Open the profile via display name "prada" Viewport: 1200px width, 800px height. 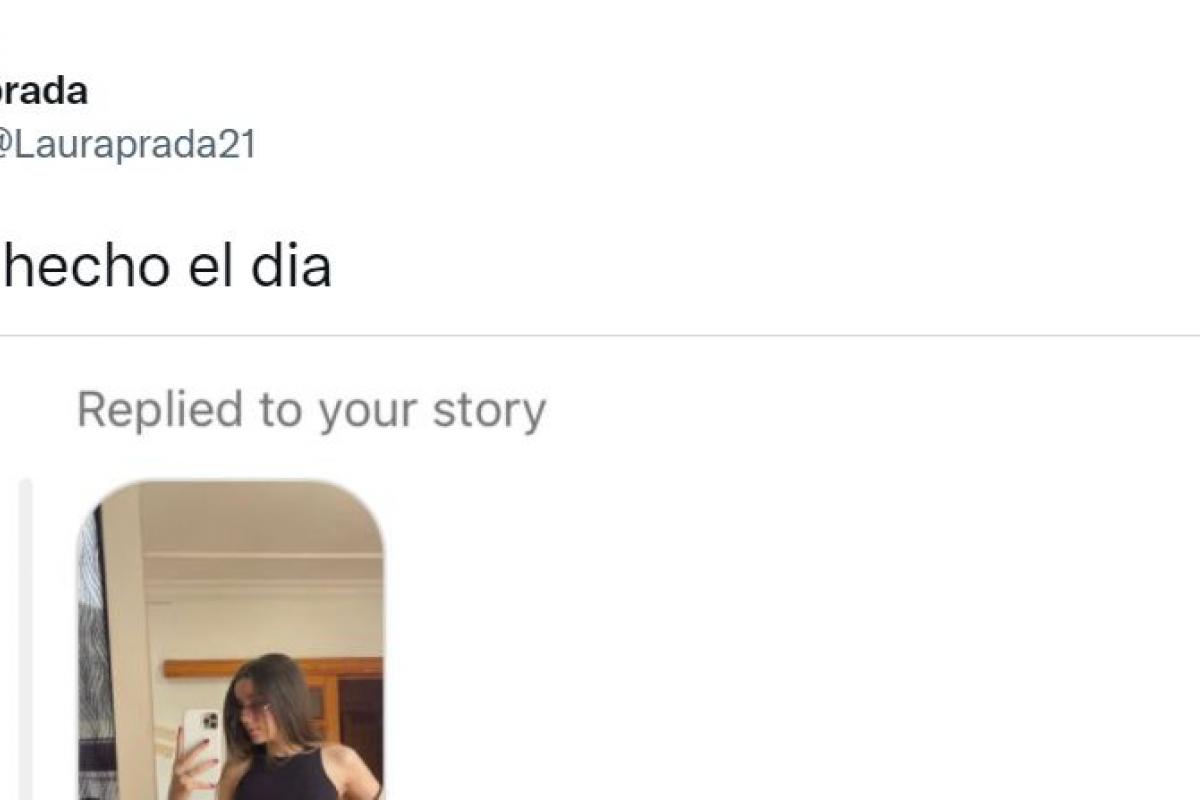pyautogui.click(x=42, y=91)
